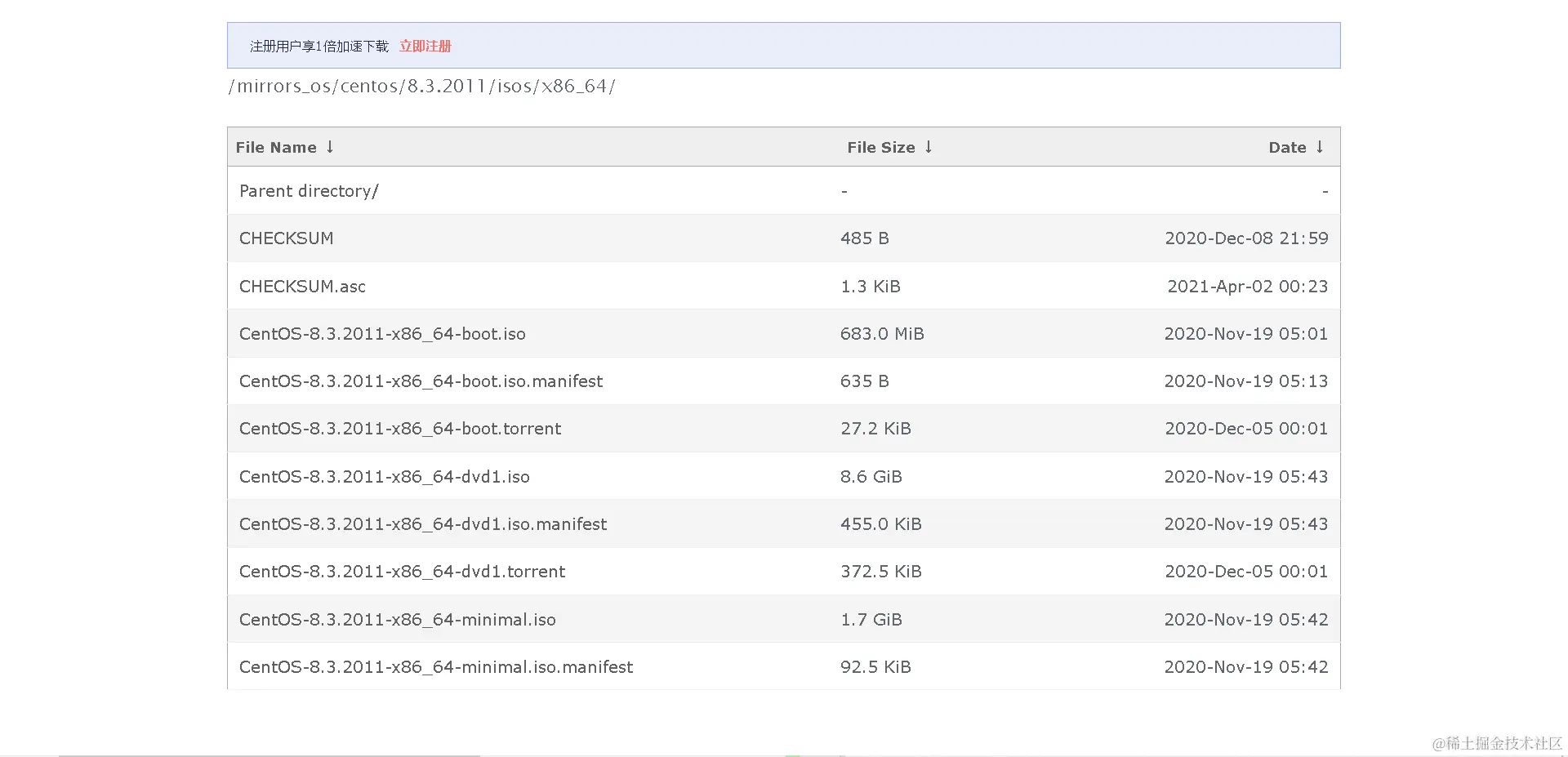Click the File Name column header
Screen dimensions: 1568x757
click(x=276, y=148)
